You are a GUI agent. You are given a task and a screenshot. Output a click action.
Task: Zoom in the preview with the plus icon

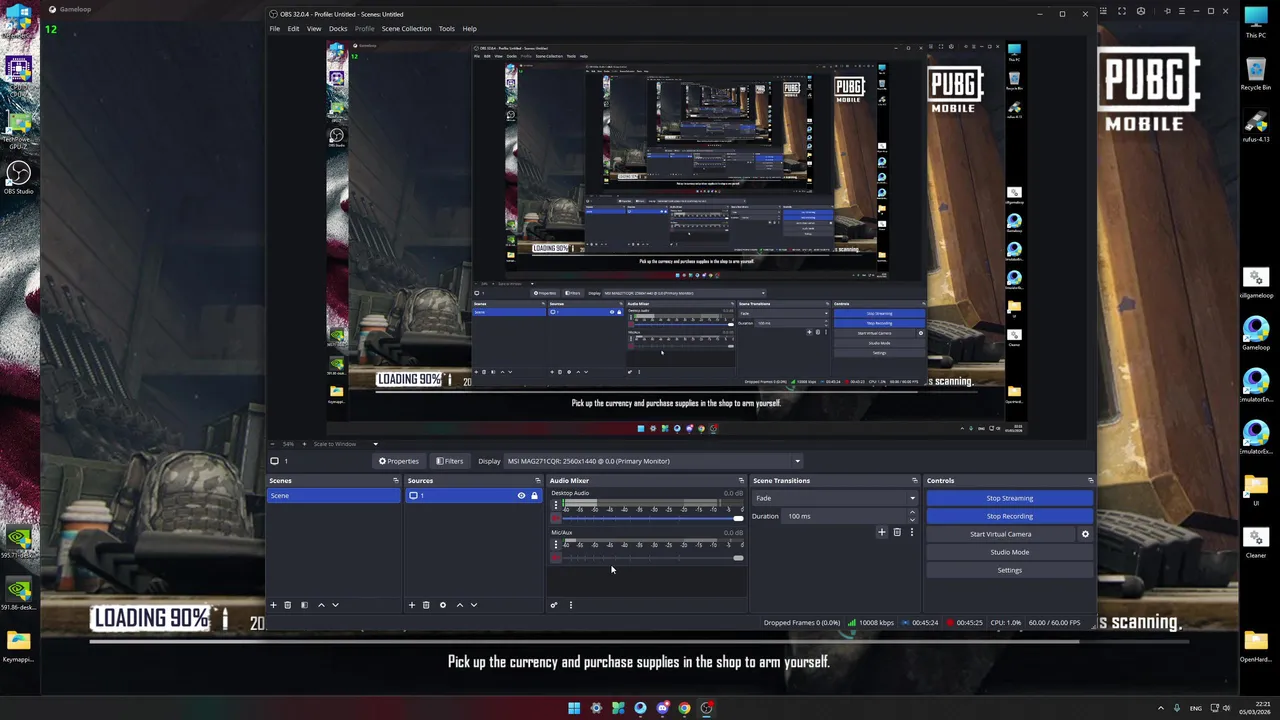click(302, 444)
